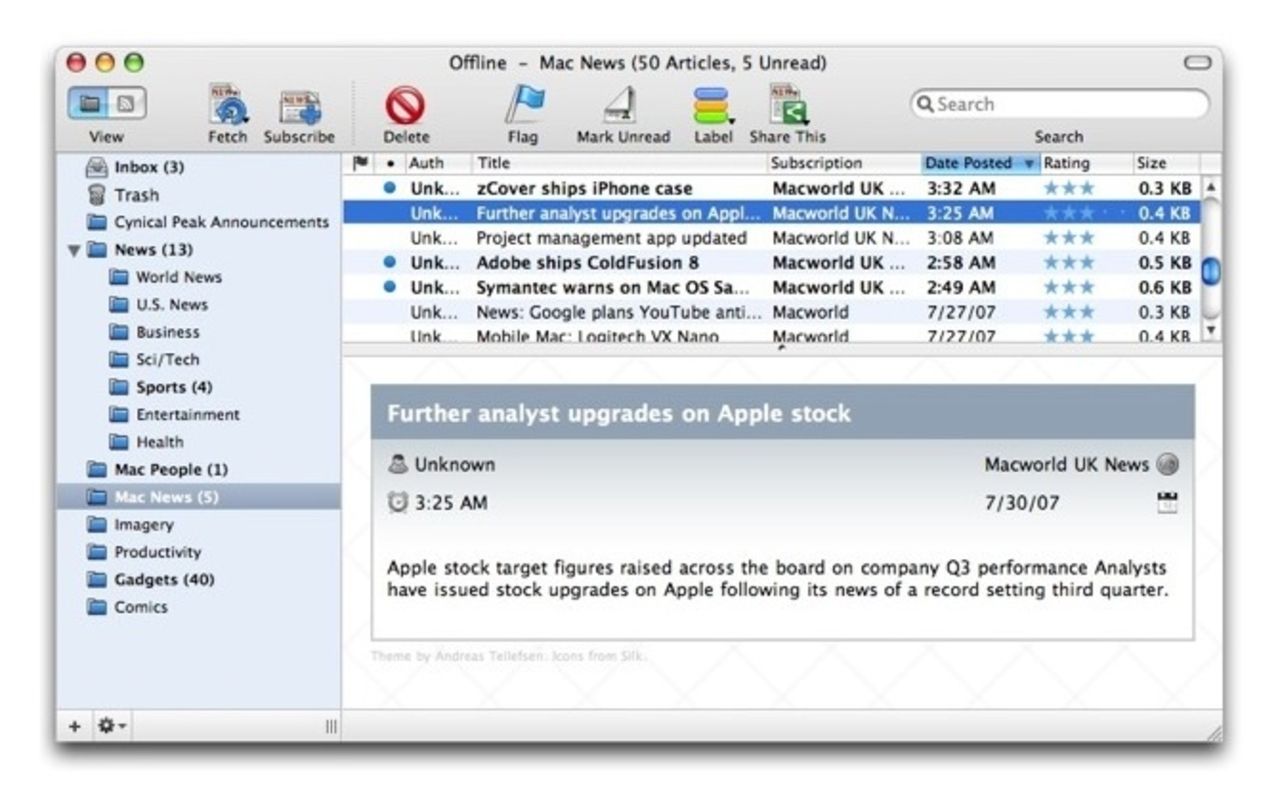Click the star rating of Adobe ColdFusion article
Image resolution: width=1280 pixels, height=804 pixels.
coord(1068,263)
